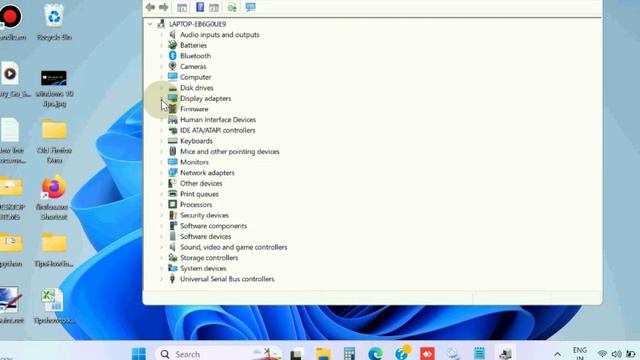Select the Mice and other pointing devices label
This screenshot has height=360, width=640.
point(230,151)
